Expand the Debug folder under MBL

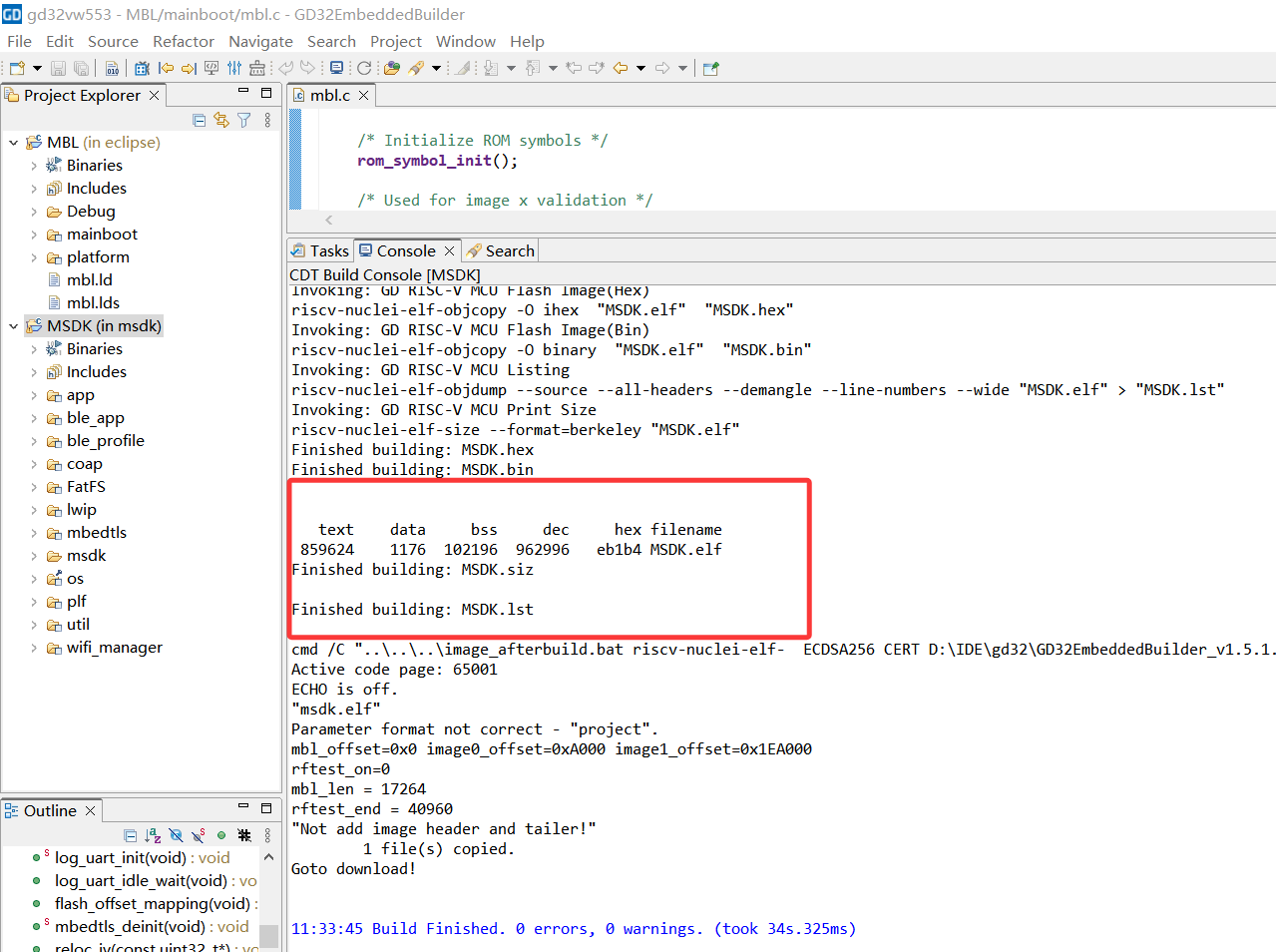(x=34, y=212)
